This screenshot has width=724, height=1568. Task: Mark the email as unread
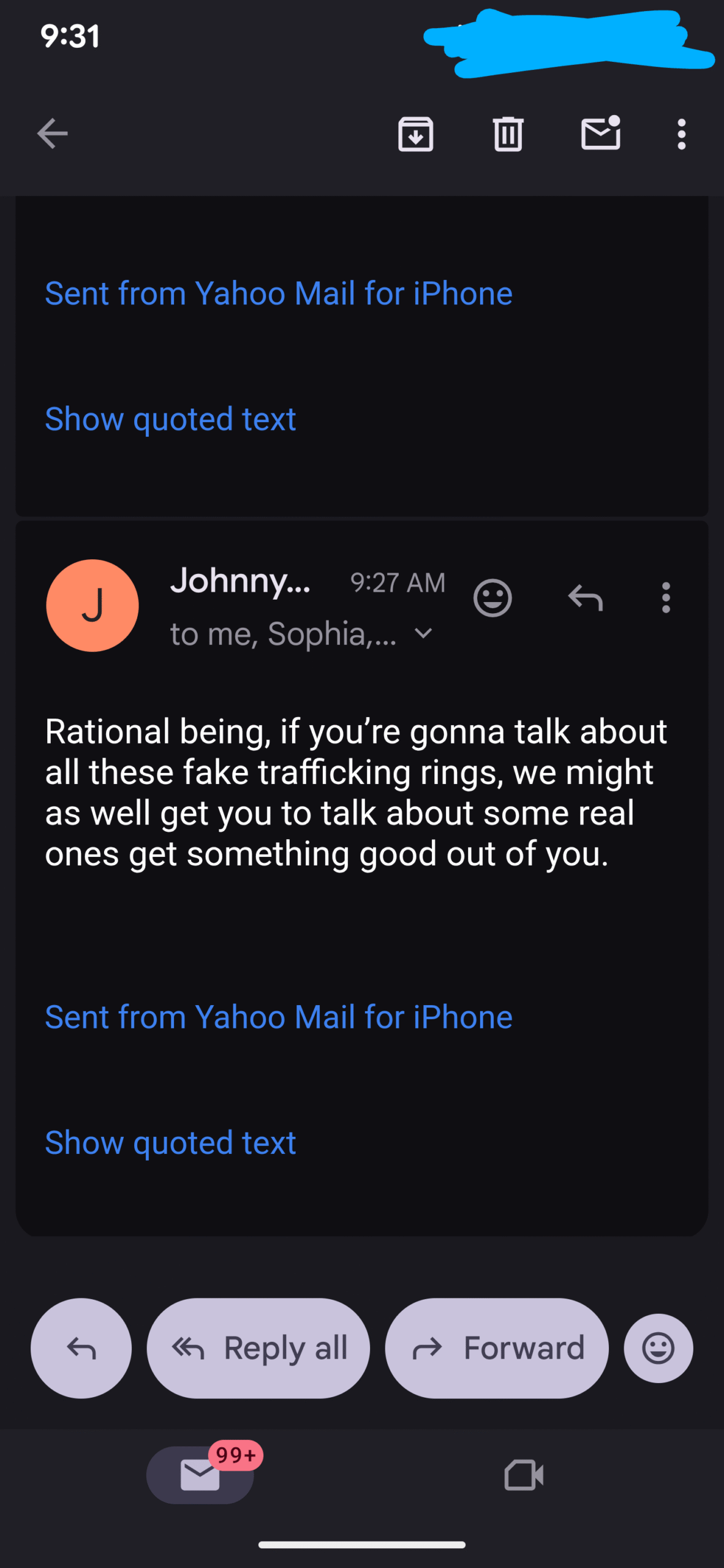(600, 134)
